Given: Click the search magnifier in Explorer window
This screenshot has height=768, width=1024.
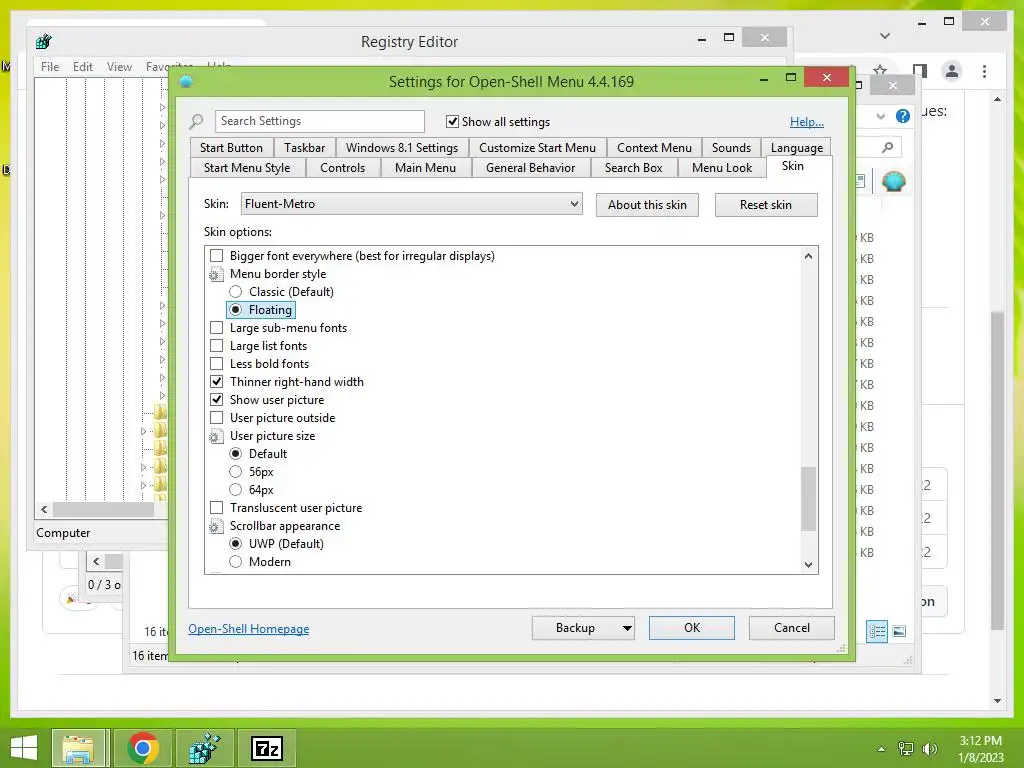Looking at the screenshot, I should pyautogui.click(x=887, y=148).
